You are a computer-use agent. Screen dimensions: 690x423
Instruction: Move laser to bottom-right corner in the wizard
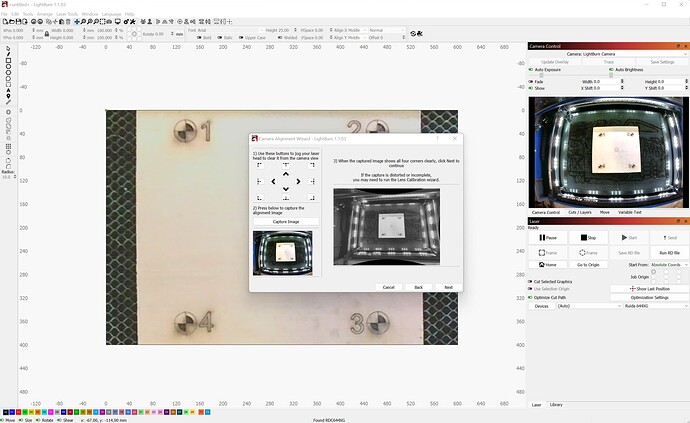pyautogui.click(x=312, y=198)
